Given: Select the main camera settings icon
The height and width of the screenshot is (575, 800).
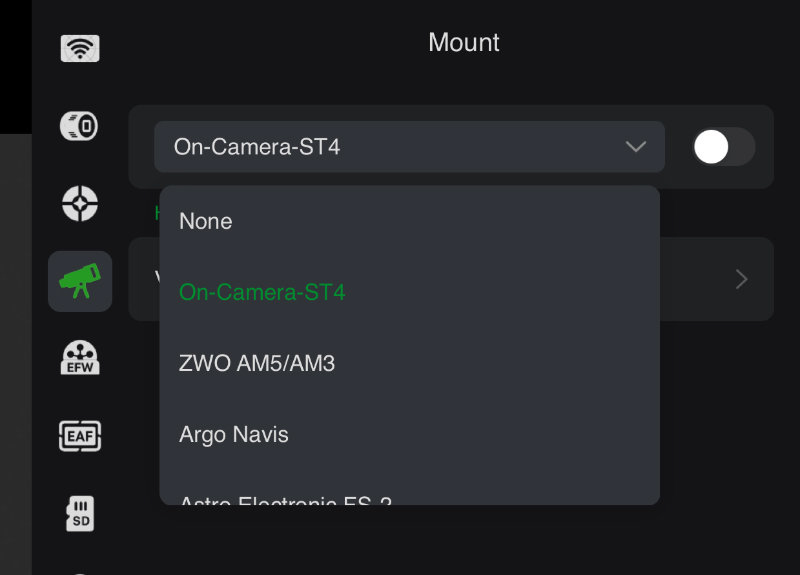Looking at the screenshot, I should click(x=79, y=126).
